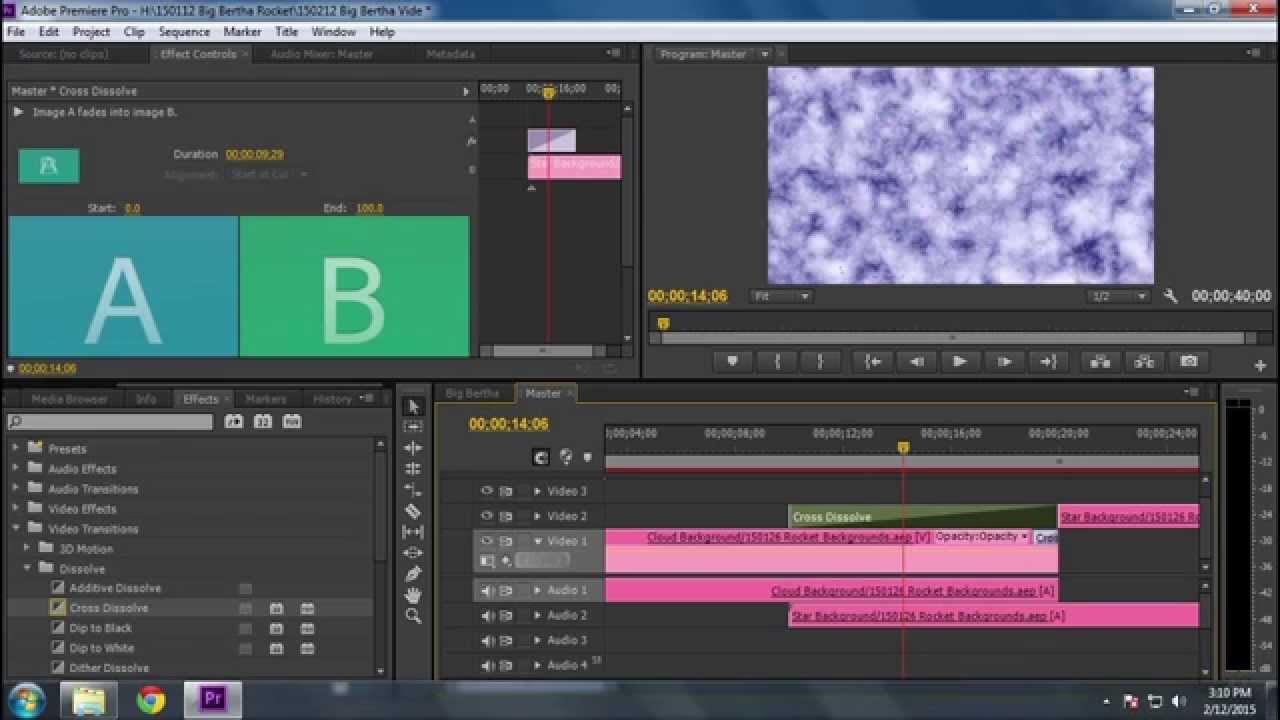Screen dimensions: 1280x720
Task: Click the Lift button in Program monitor
Action: [x=1100, y=362]
